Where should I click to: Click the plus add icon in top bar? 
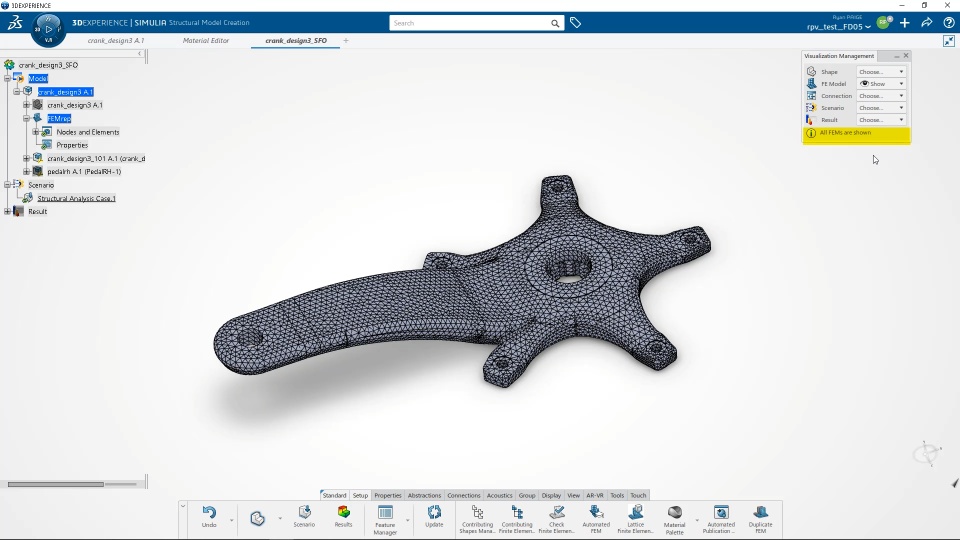click(905, 23)
